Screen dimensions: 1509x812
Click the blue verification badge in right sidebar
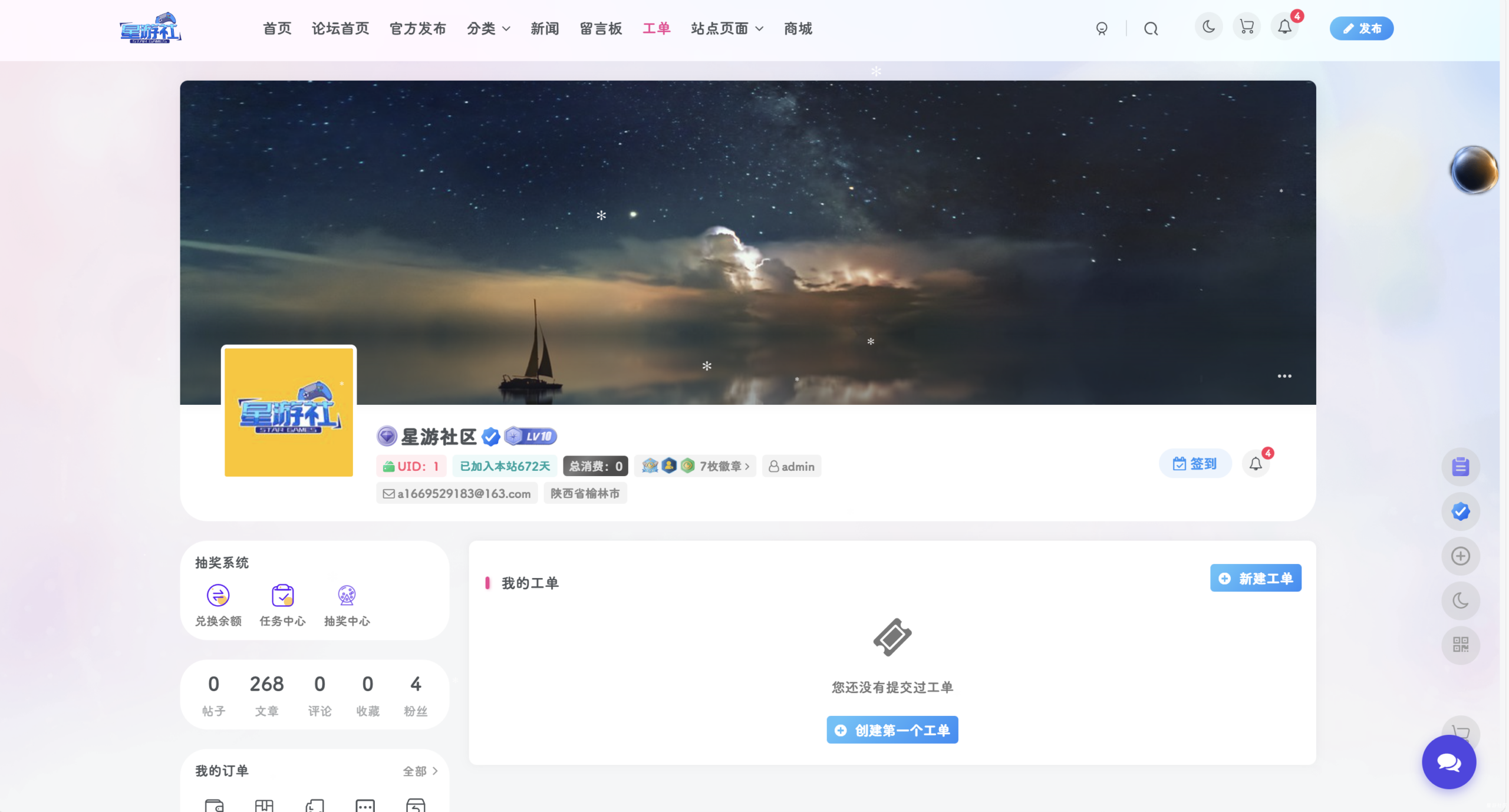1459,511
